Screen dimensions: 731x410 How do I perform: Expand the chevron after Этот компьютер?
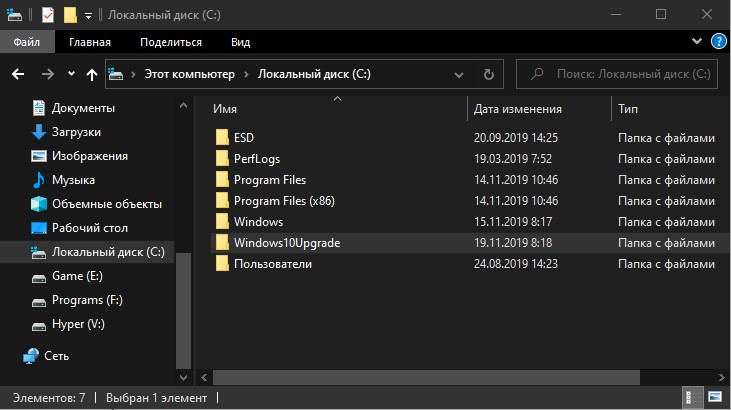coord(246,74)
